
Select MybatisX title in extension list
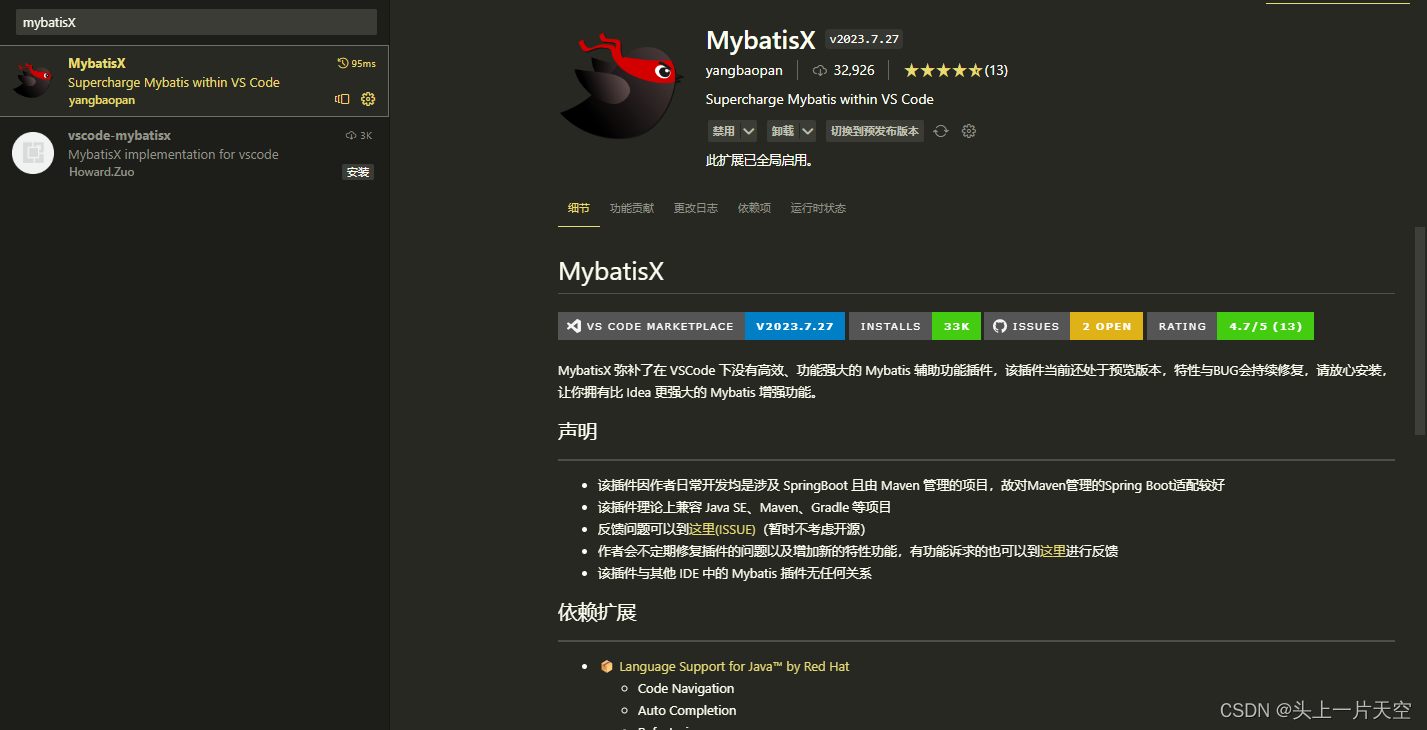coord(97,63)
